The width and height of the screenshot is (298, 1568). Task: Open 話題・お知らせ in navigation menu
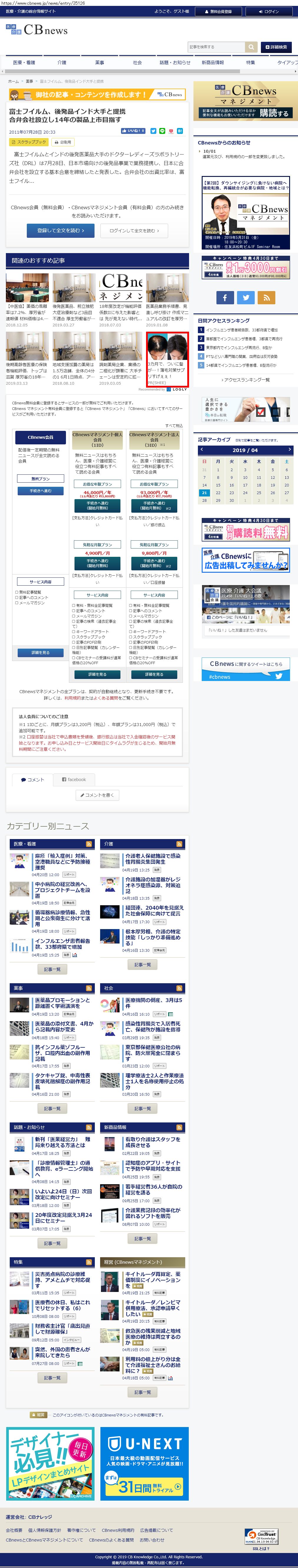(175, 63)
